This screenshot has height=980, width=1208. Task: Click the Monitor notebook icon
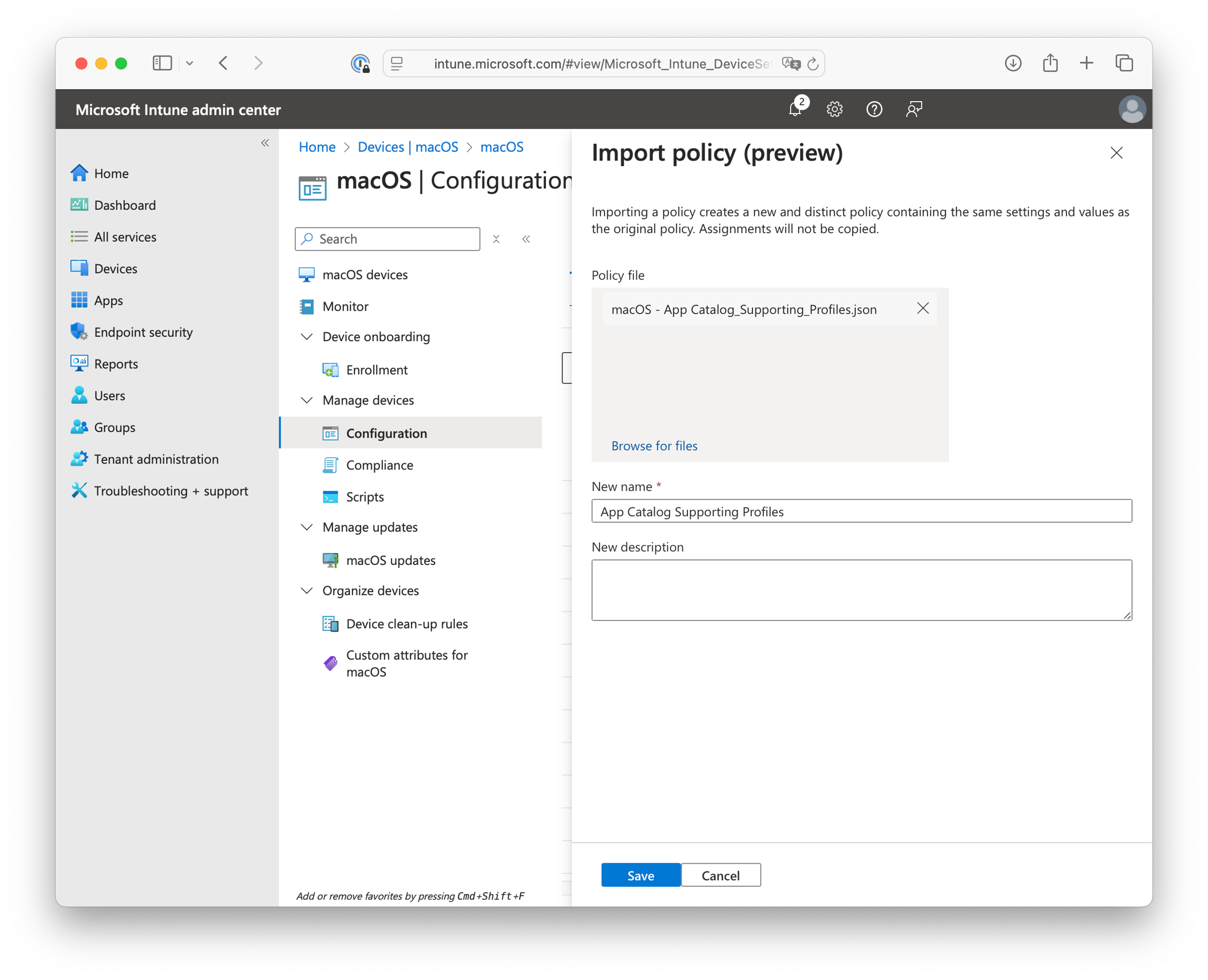[x=307, y=307]
